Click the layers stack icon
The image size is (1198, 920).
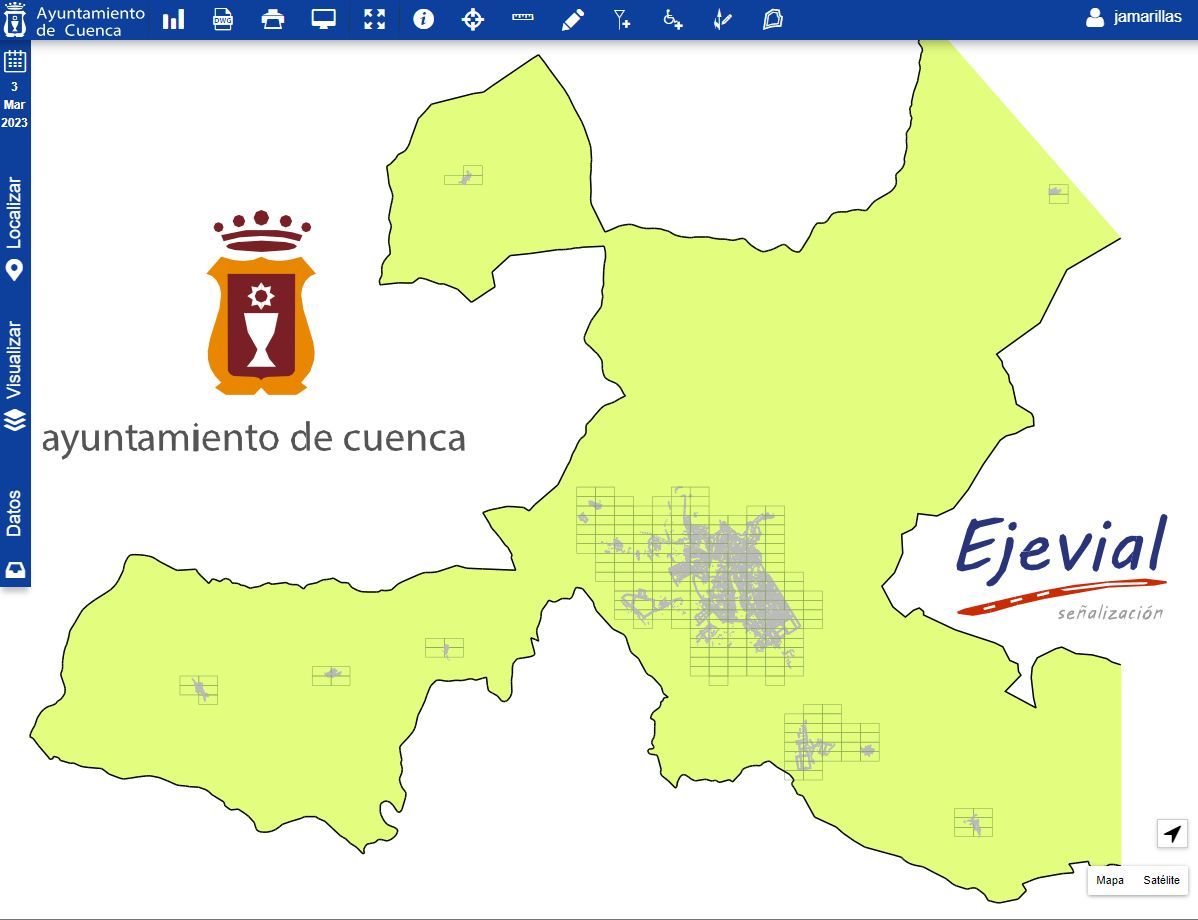pos(15,420)
